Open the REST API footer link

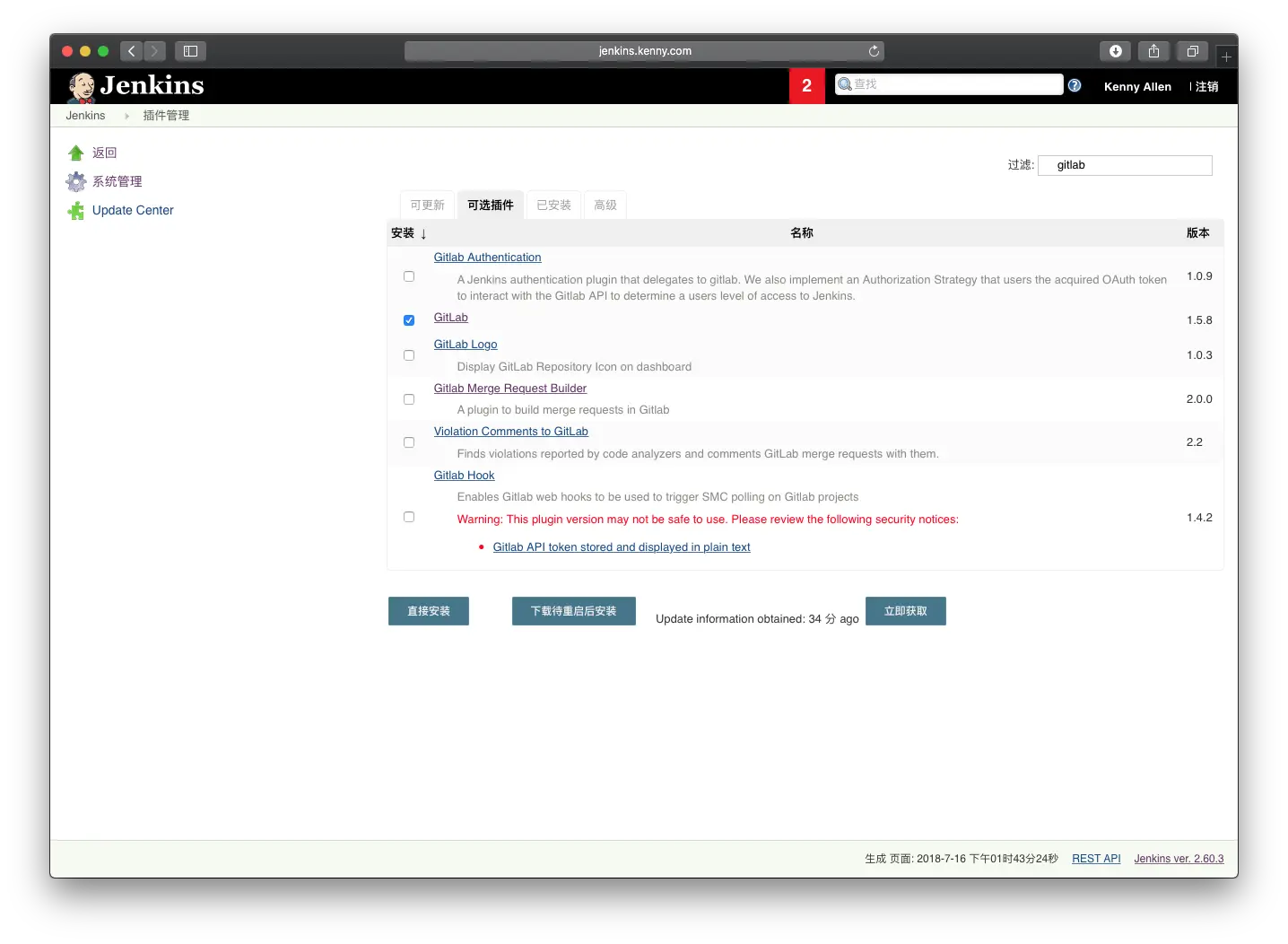(x=1096, y=859)
